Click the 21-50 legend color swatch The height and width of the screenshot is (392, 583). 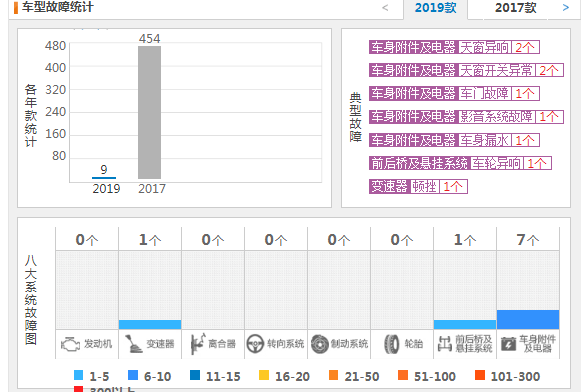[x=334, y=375]
